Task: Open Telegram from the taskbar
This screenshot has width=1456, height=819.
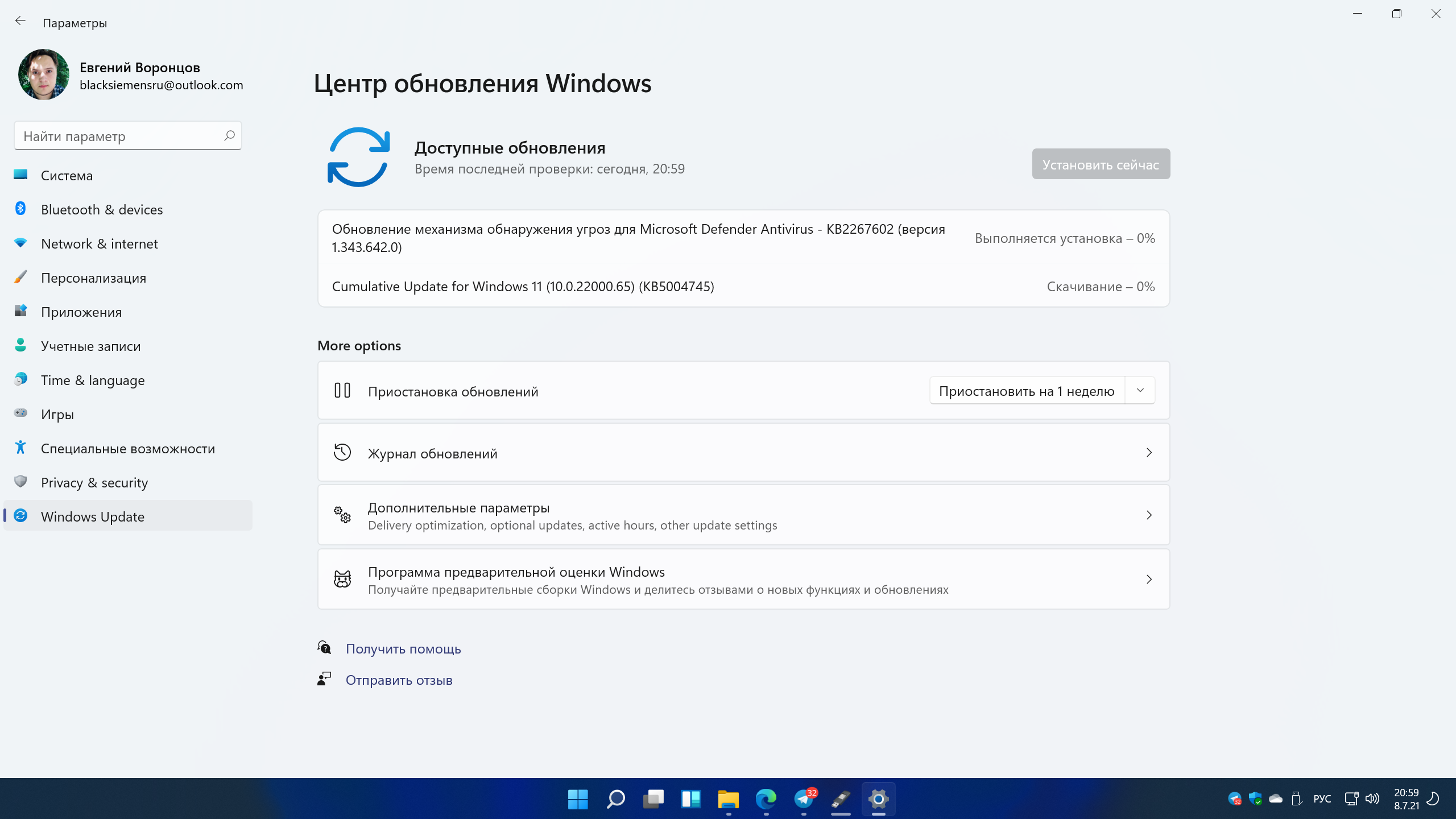Action: [804, 799]
